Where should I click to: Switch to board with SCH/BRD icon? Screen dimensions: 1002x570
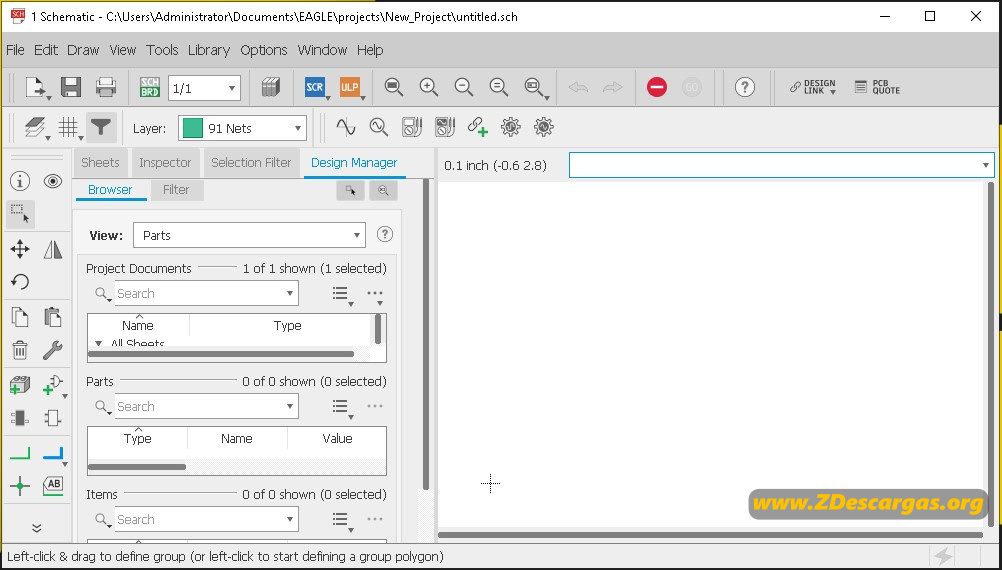click(x=150, y=87)
